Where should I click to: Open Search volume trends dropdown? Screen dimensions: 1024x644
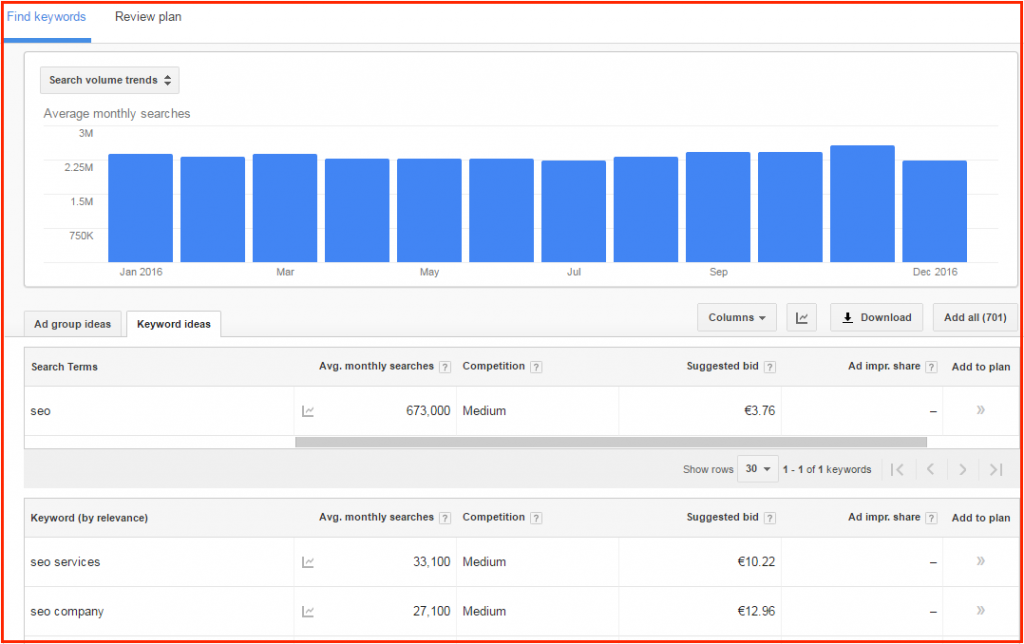click(x=110, y=80)
